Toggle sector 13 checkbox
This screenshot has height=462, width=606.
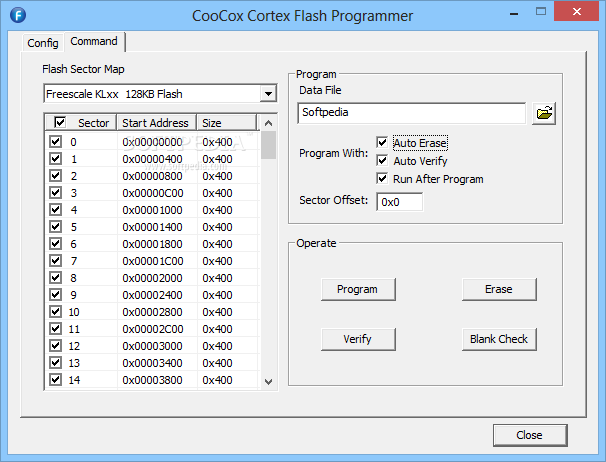pos(55,363)
